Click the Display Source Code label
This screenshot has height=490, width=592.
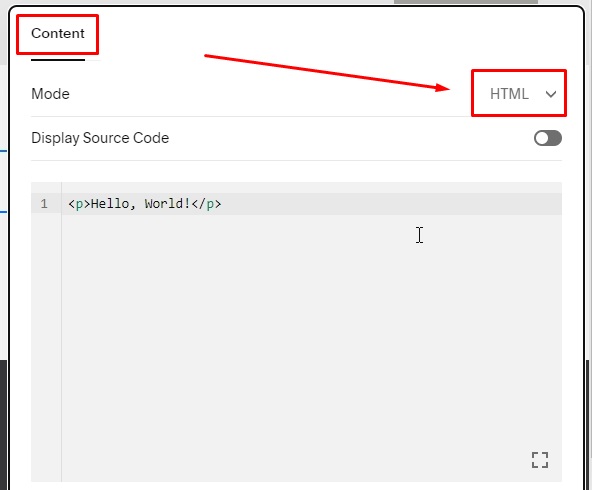(100, 138)
